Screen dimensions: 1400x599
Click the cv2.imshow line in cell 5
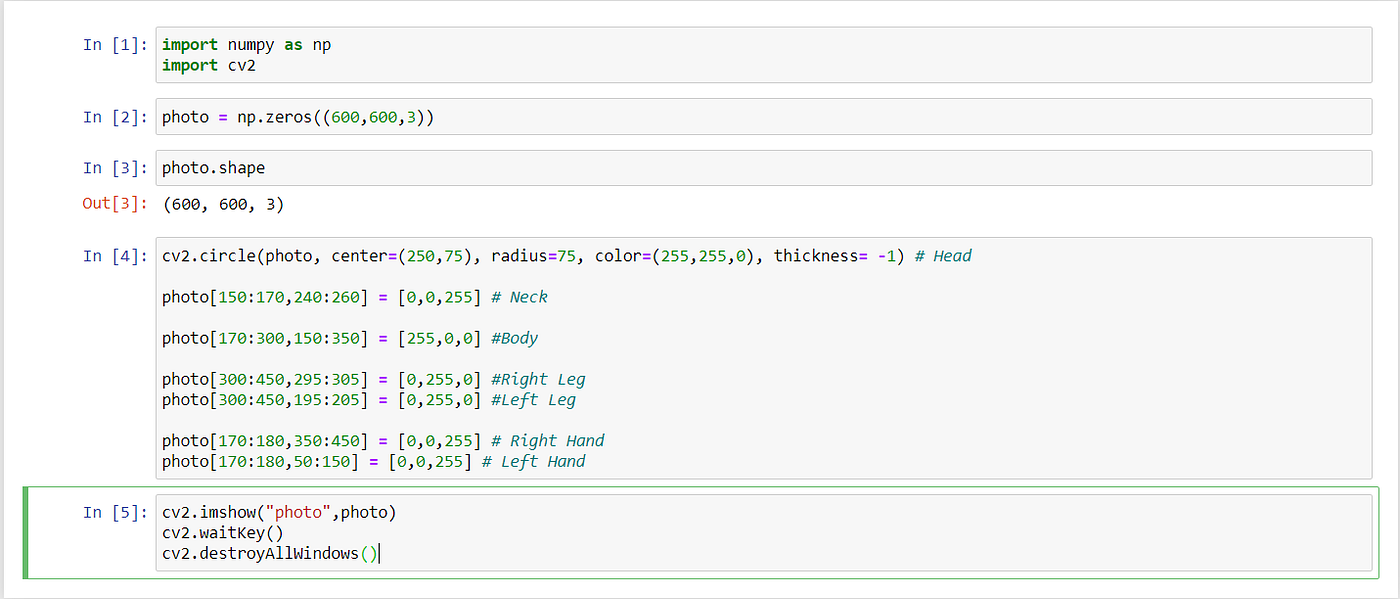coord(278,511)
